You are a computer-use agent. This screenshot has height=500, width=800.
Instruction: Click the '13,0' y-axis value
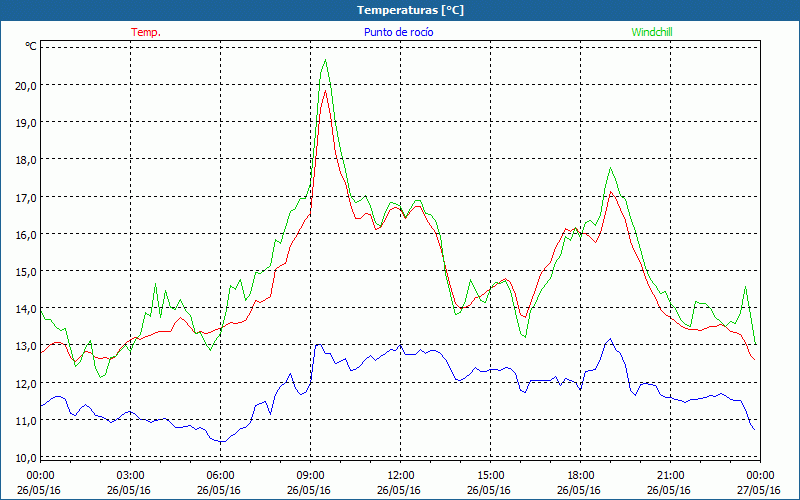click(x=26, y=346)
